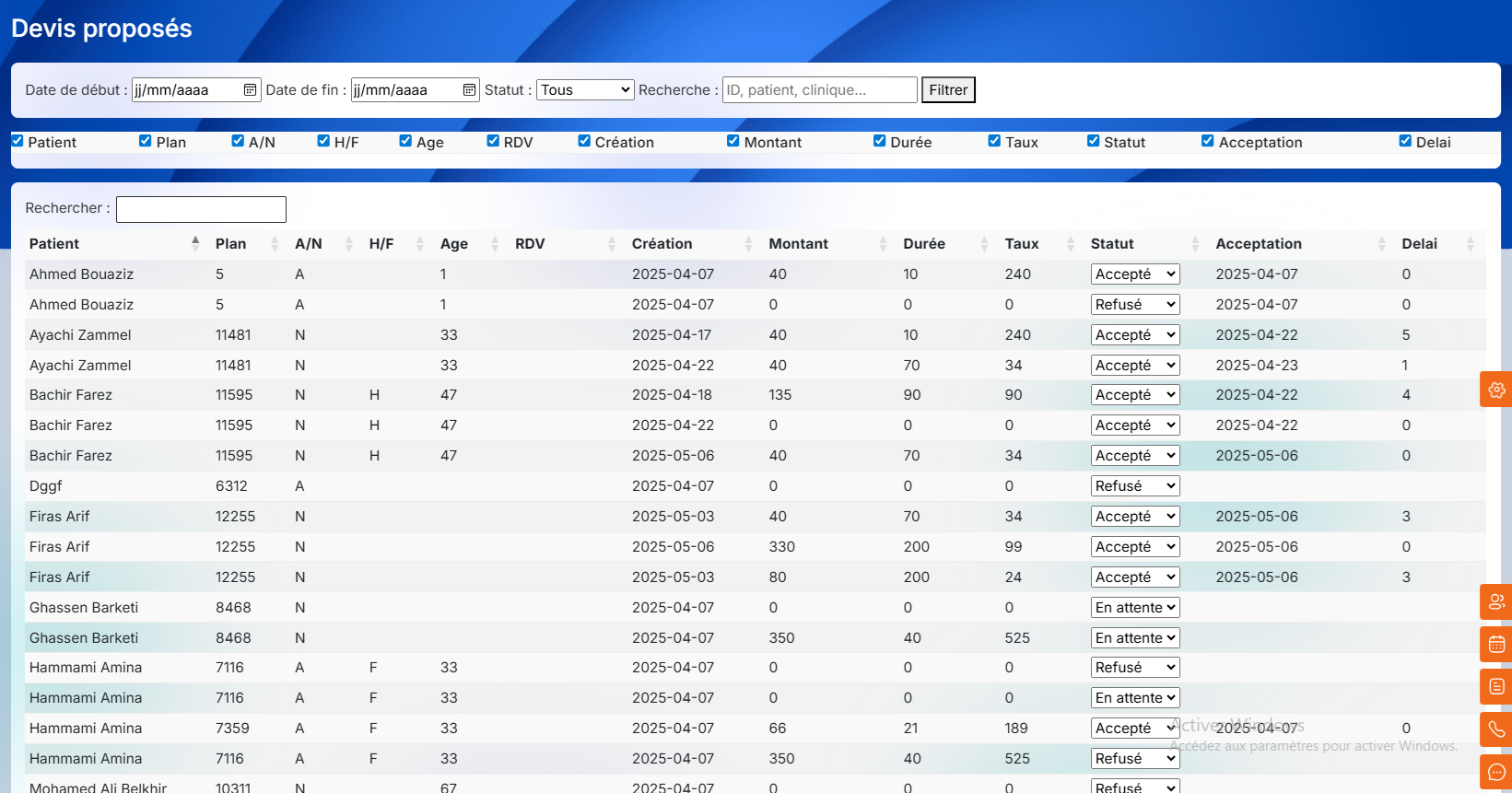Image resolution: width=1512 pixels, height=793 pixels.
Task: Open calendar picker in Date de début
Action: click(x=250, y=90)
